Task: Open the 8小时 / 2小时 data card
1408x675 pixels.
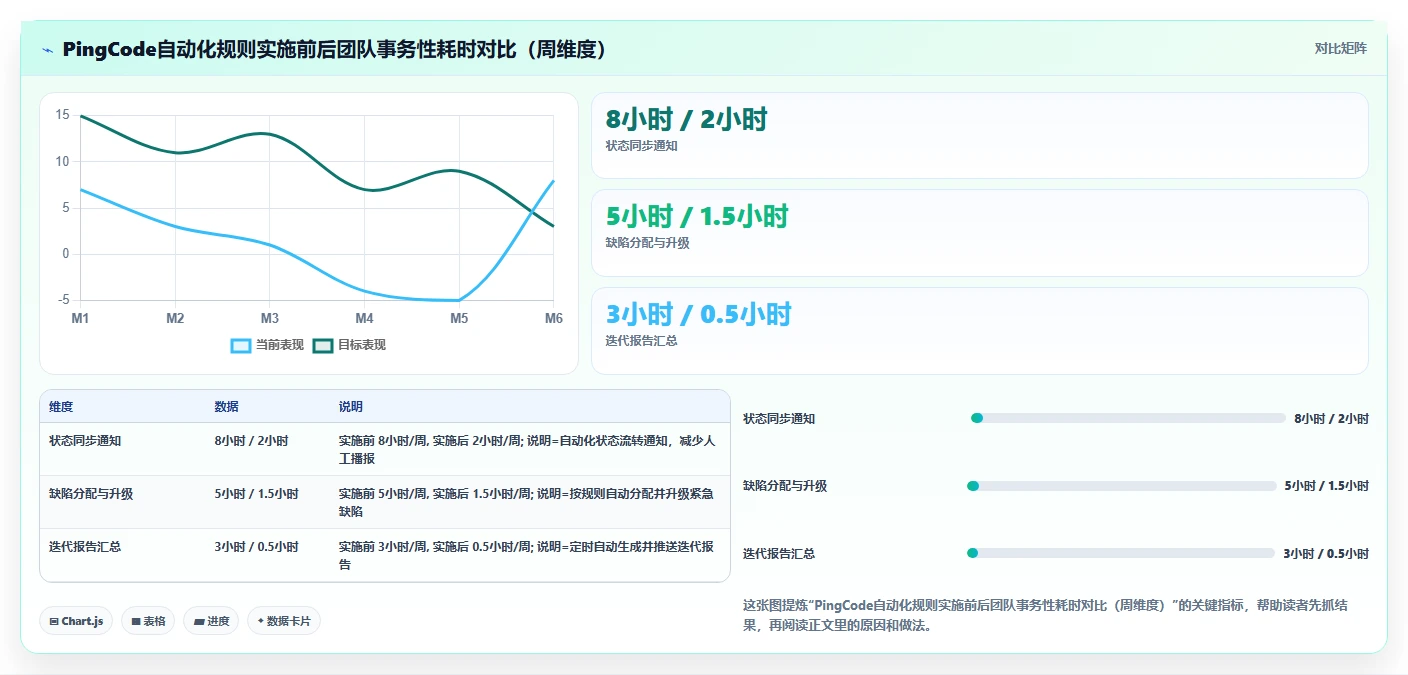Action: [980, 136]
